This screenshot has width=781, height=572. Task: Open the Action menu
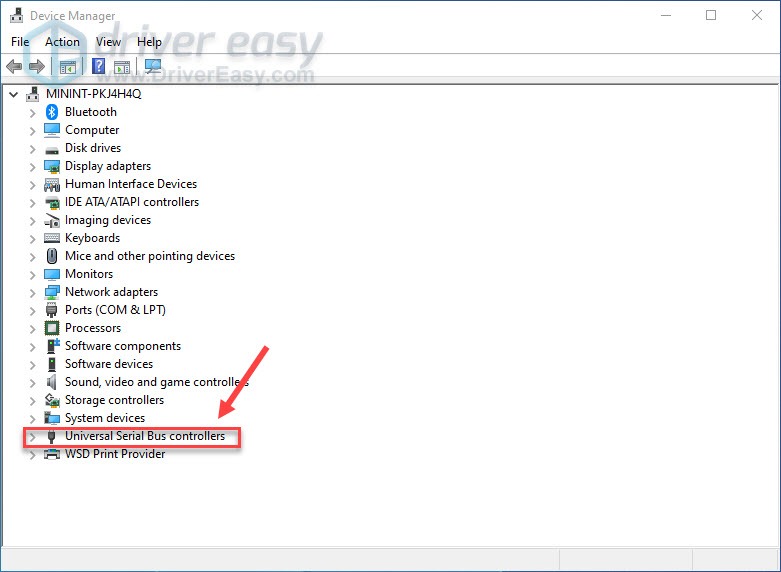click(x=62, y=42)
